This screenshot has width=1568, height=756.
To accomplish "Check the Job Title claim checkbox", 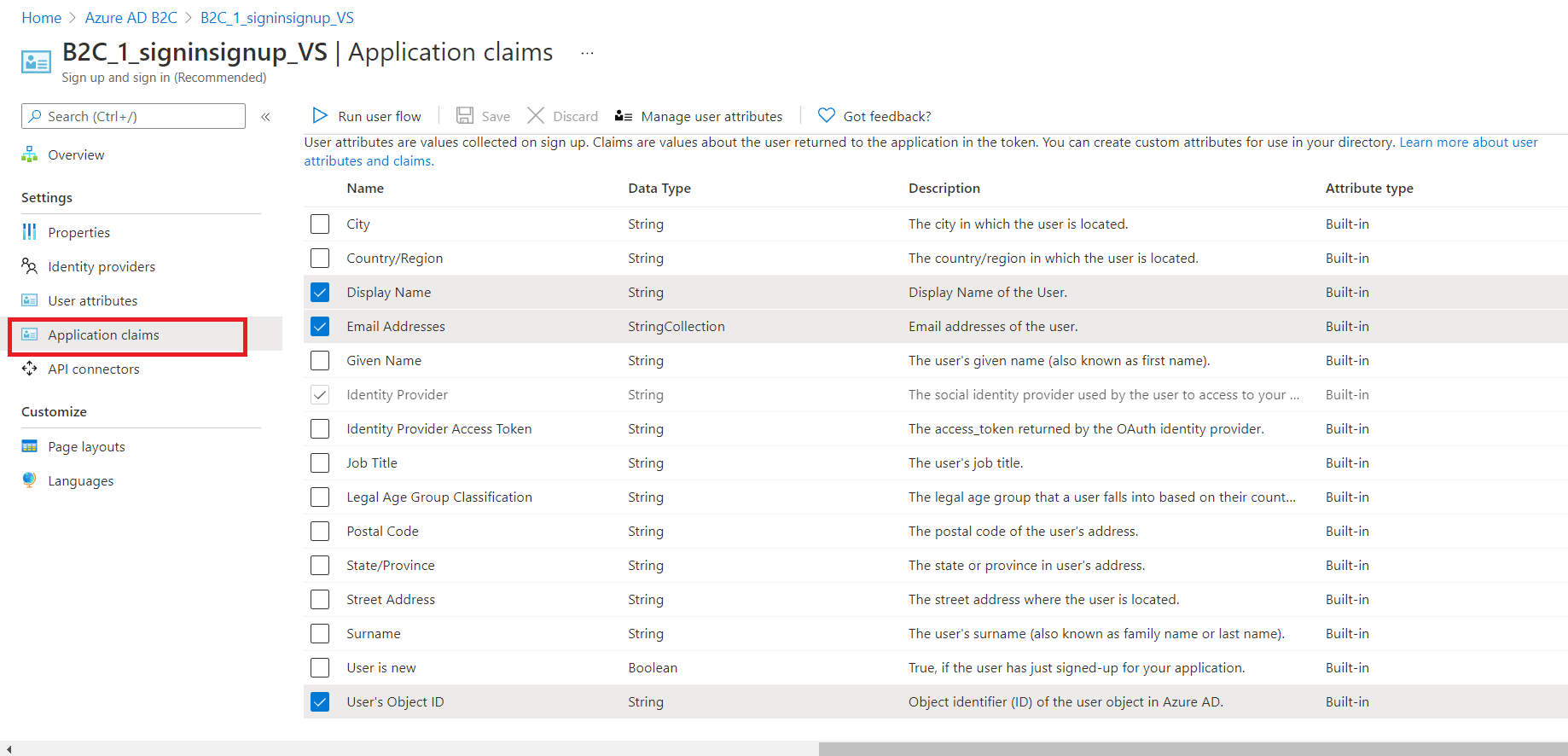I will pos(320,462).
